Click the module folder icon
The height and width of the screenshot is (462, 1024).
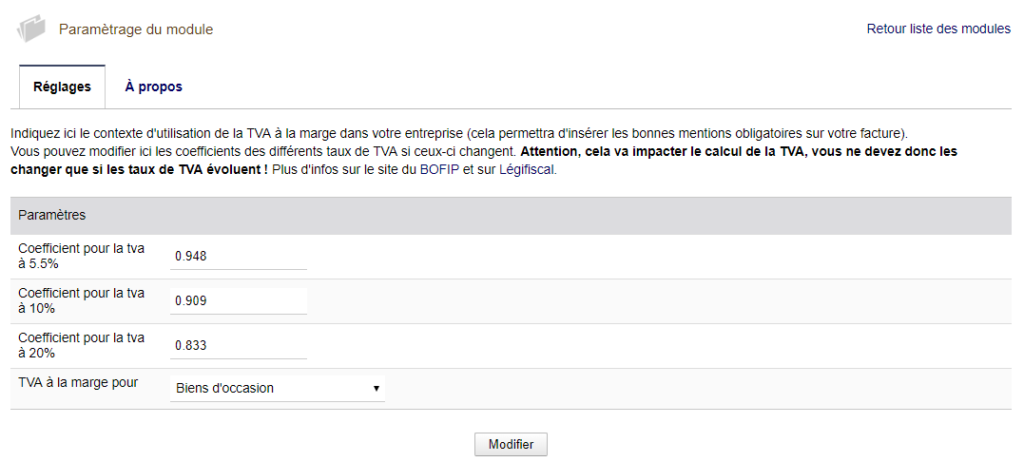pyautogui.click(x=31, y=29)
